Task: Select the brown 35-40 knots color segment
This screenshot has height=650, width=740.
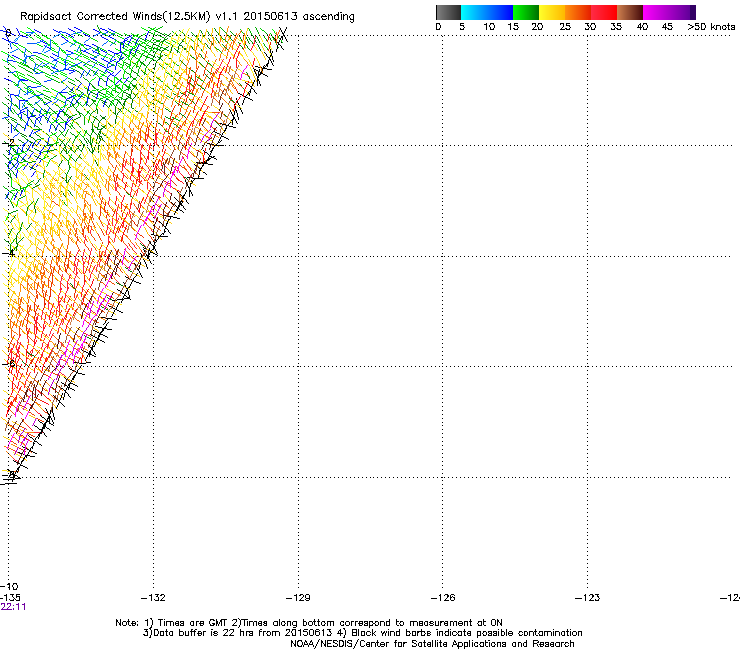Action: click(x=630, y=12)
